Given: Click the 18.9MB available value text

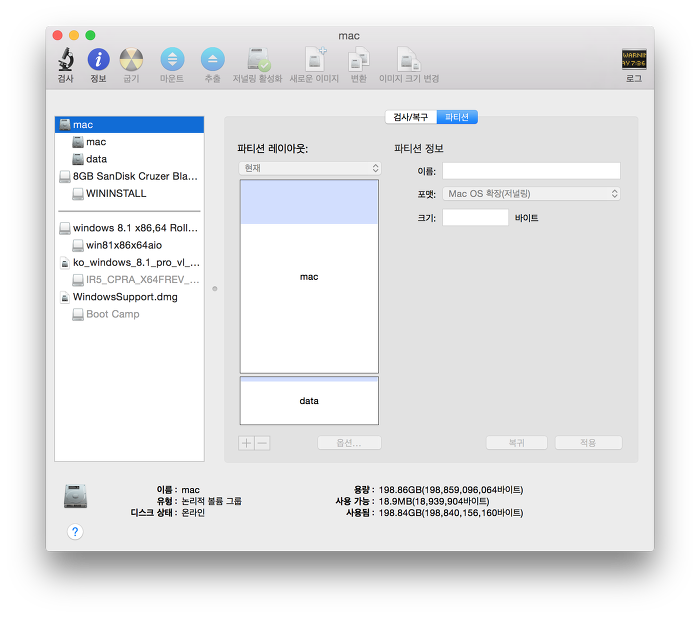Looking at the screenshot, I should coord(433,501).
